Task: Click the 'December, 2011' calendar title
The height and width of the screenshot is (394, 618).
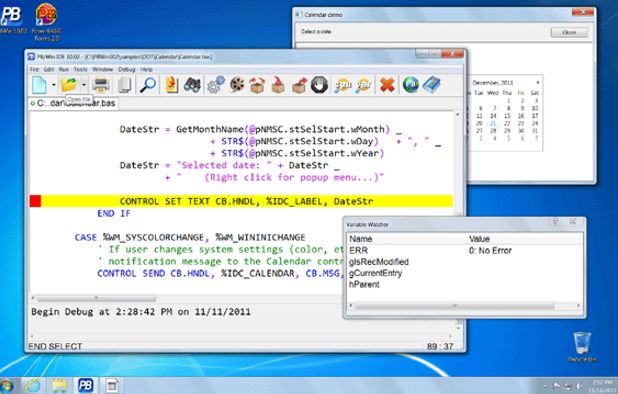Action: click(x=493, y=83)
